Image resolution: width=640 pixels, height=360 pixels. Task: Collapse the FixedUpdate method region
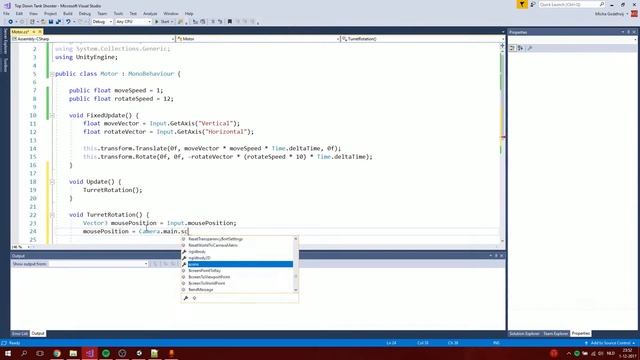tap(52, 116)
